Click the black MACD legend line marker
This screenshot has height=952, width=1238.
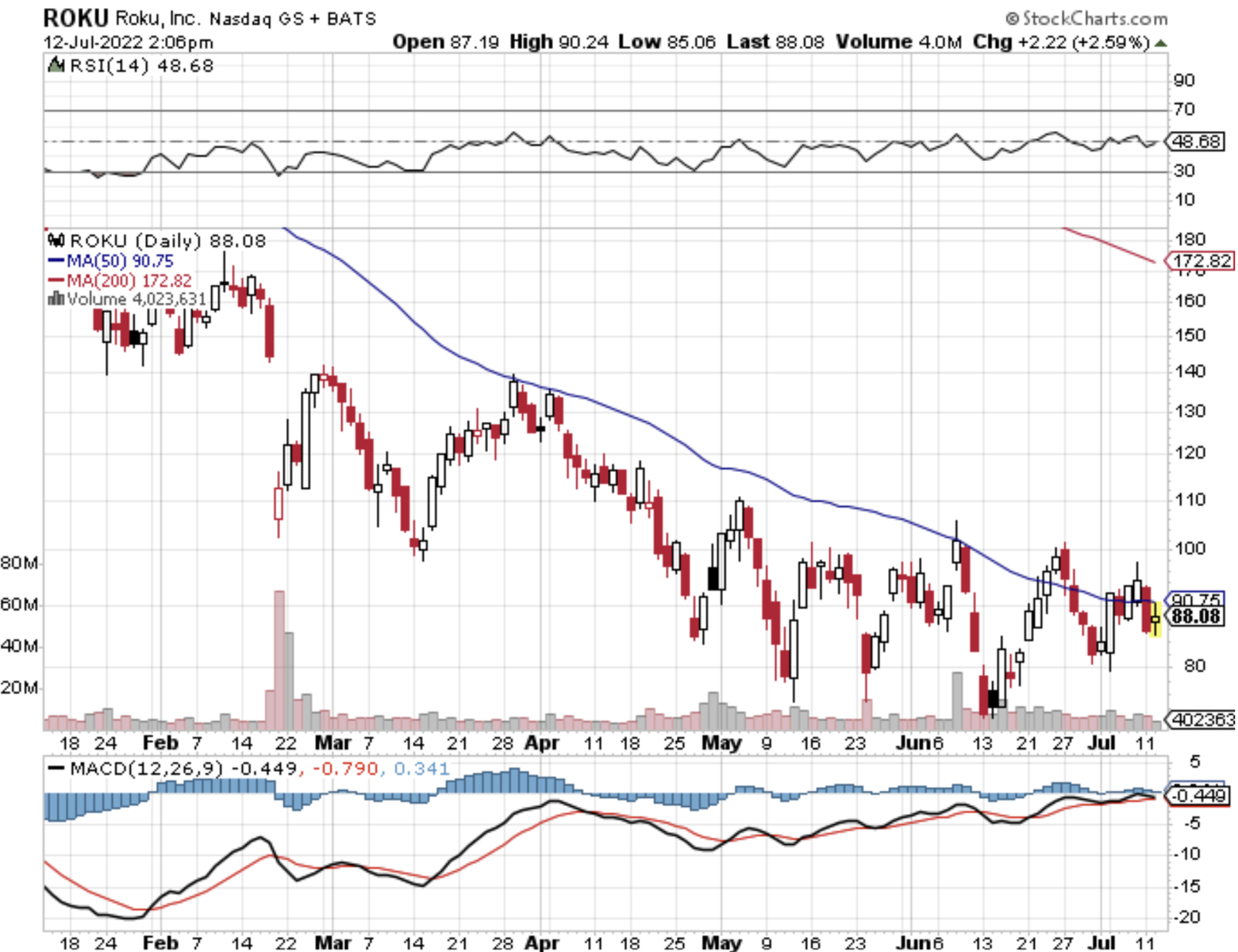tap(56, 768)
